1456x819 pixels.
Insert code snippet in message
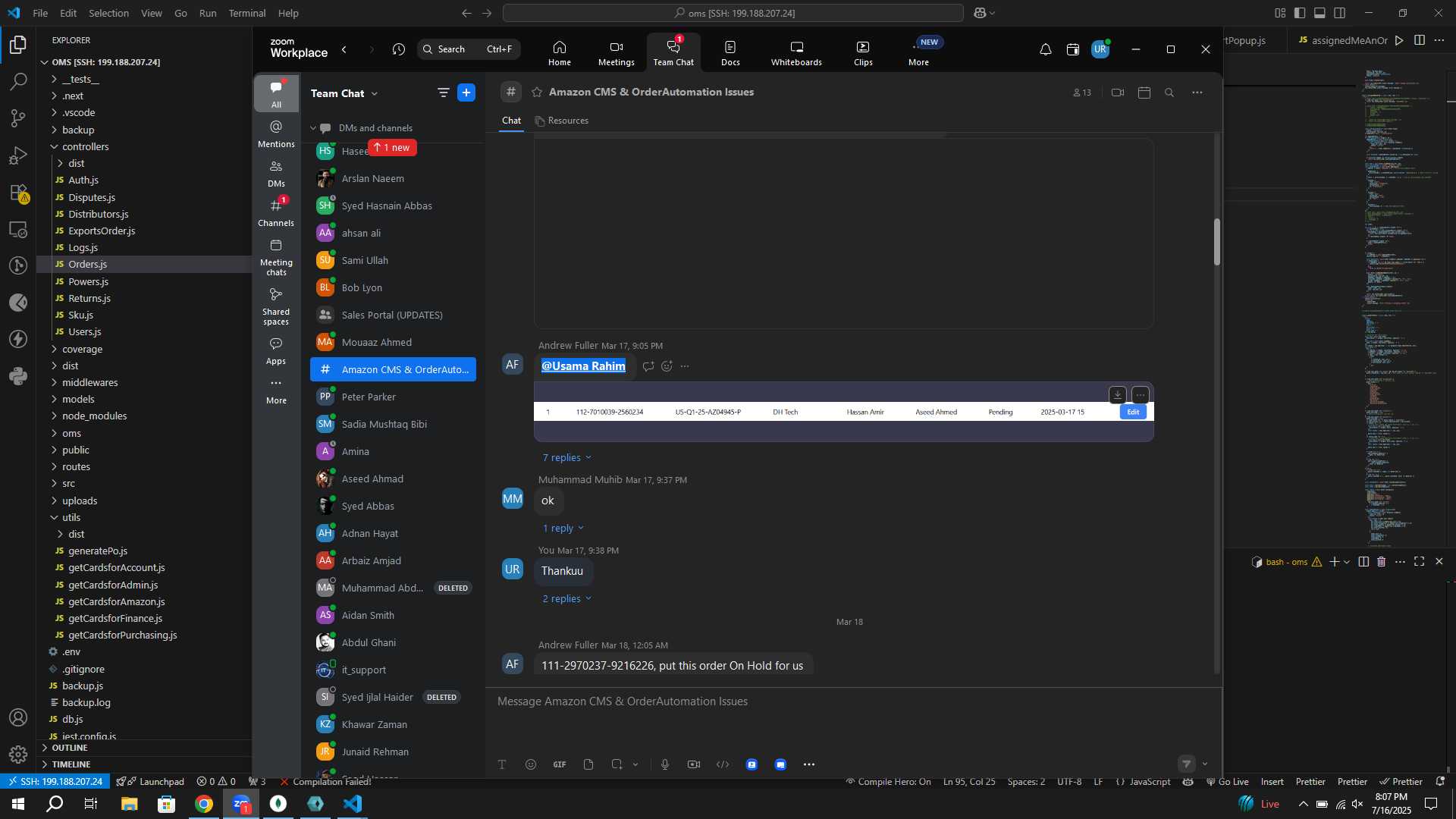[723, 764]
